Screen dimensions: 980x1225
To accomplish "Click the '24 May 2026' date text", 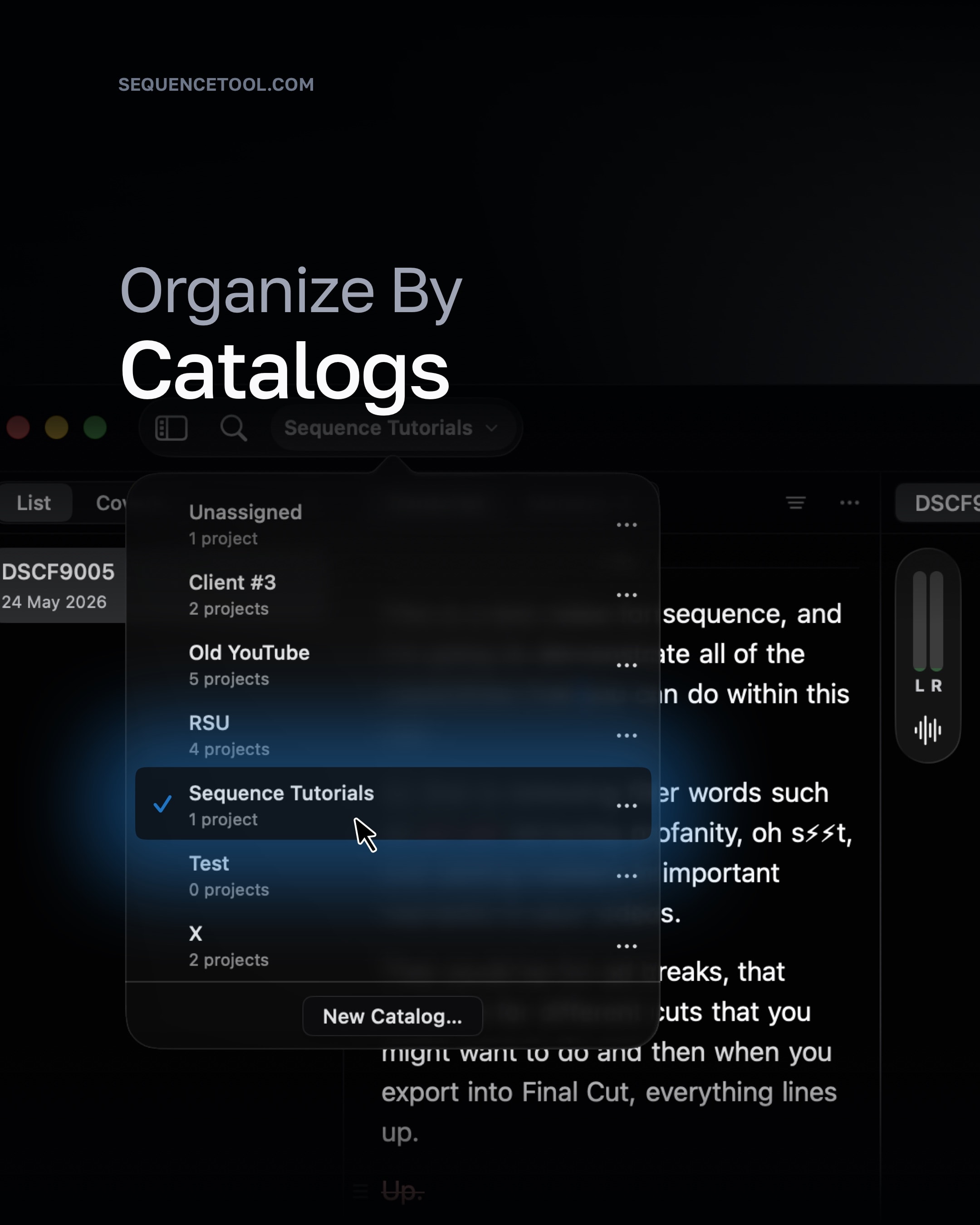I will click(54, 602).
